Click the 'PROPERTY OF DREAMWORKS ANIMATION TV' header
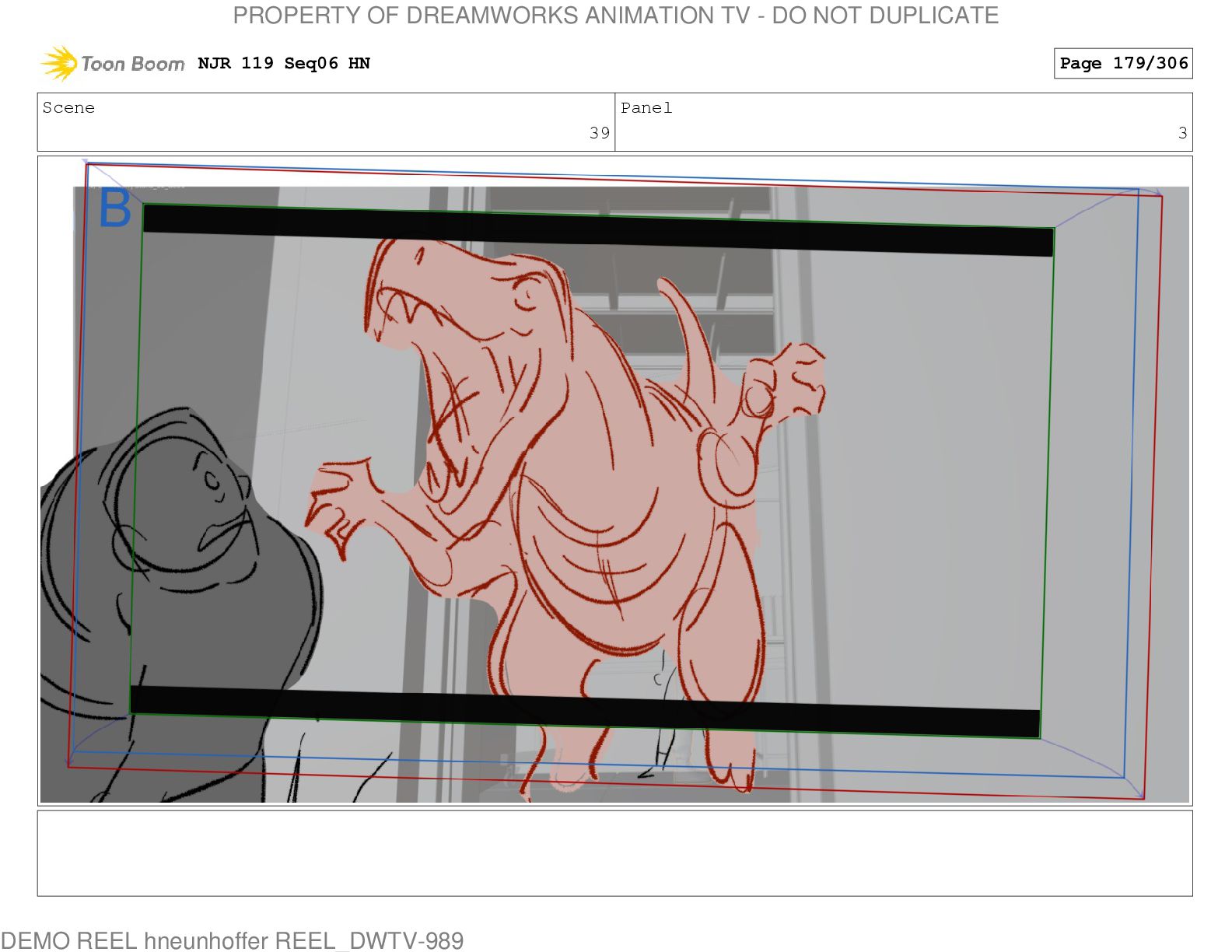 pos(615,15)
